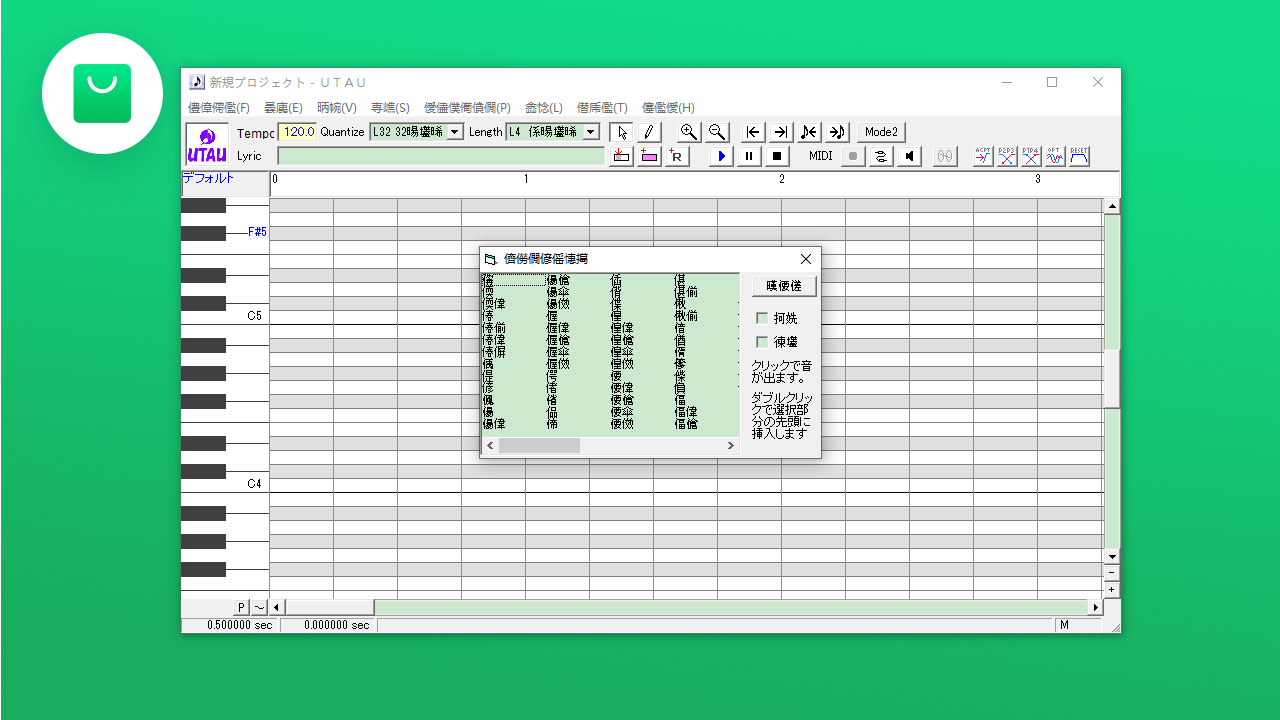Open the L4 note Length dropdown
This screenshot has height=720, width=1280.
(589, 131)
